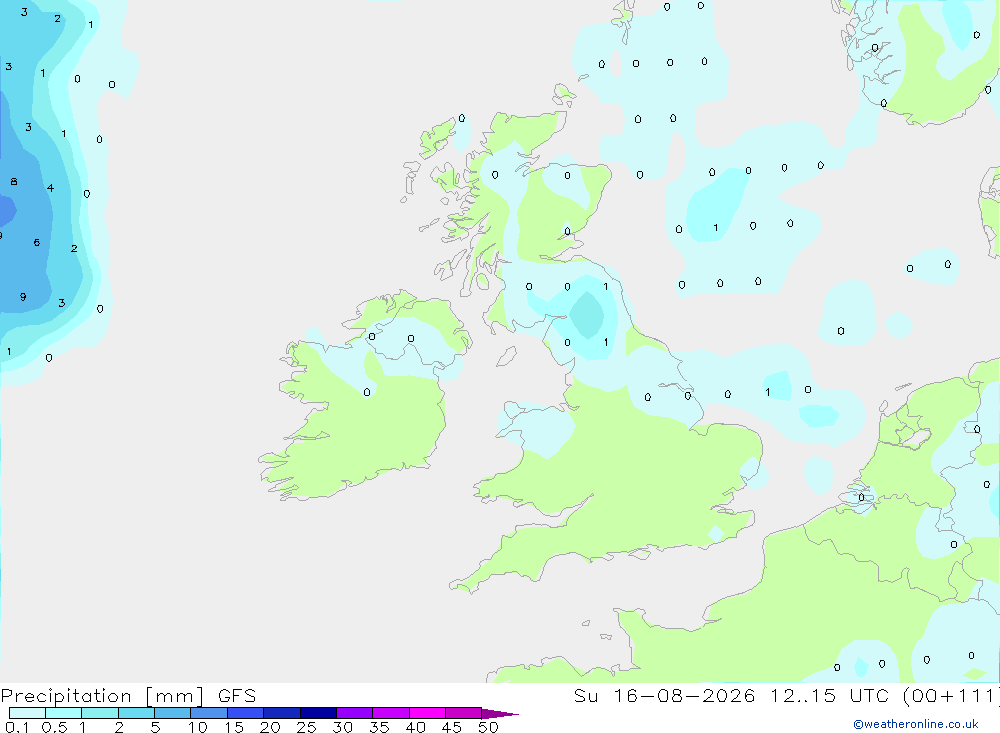Click the legend swatch between 20 and 25
Screen dimensions: 1000x733
(282, 713)
